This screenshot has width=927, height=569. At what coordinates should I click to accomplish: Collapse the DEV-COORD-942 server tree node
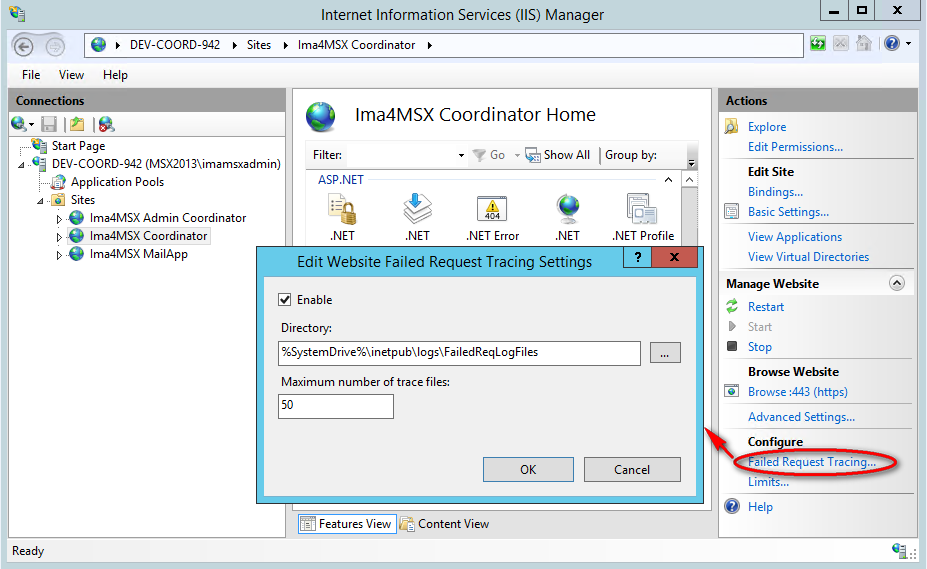point(21,165)
